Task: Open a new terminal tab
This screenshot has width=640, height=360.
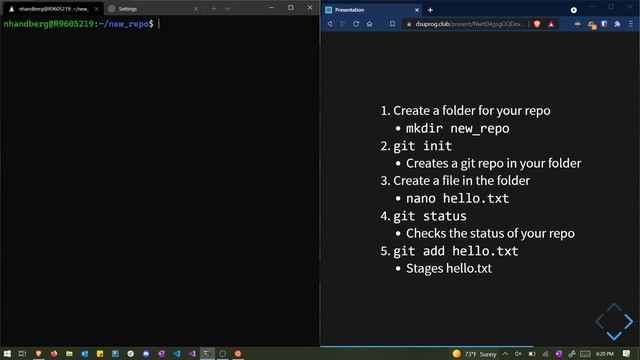Action: click(213, 9)
